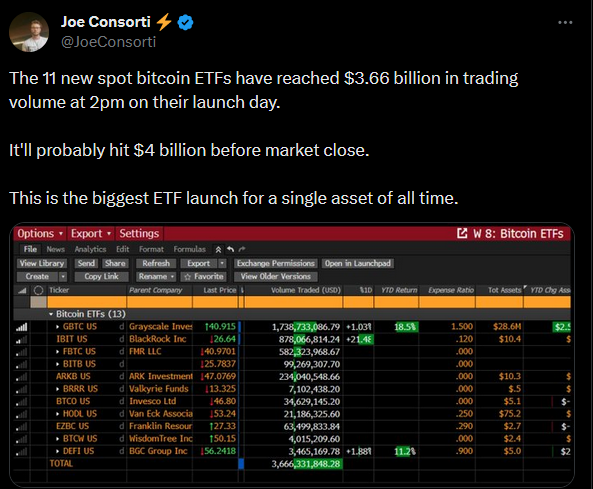The height and width of the screenshot is (489, 593).
Task: Click the grey Export button in ribbon
Action: (199, 263)
